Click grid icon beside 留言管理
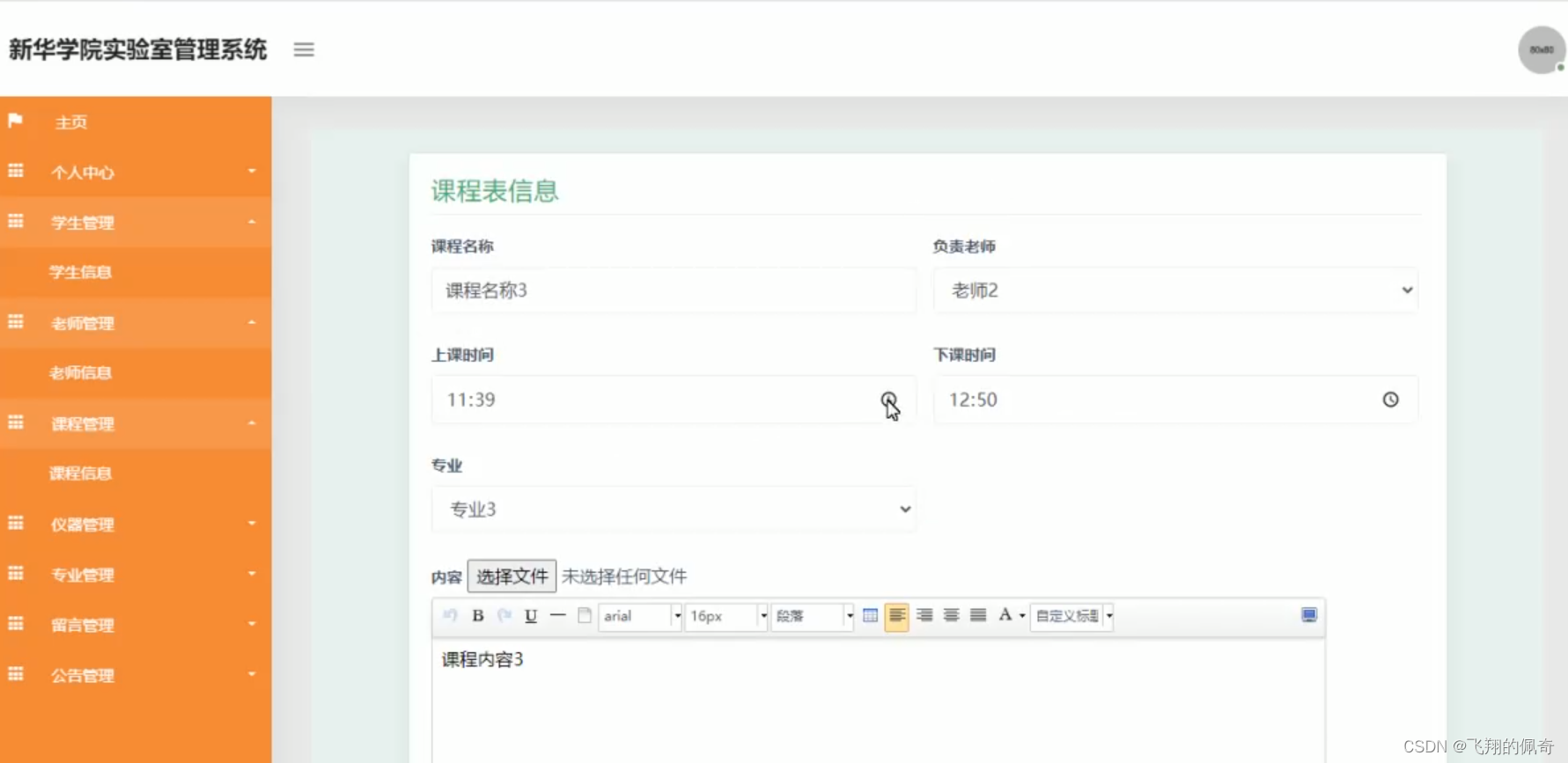Image resolution: width=1568 pixels, height=763 pixels. pyautogui.click(x=16, y=623)
